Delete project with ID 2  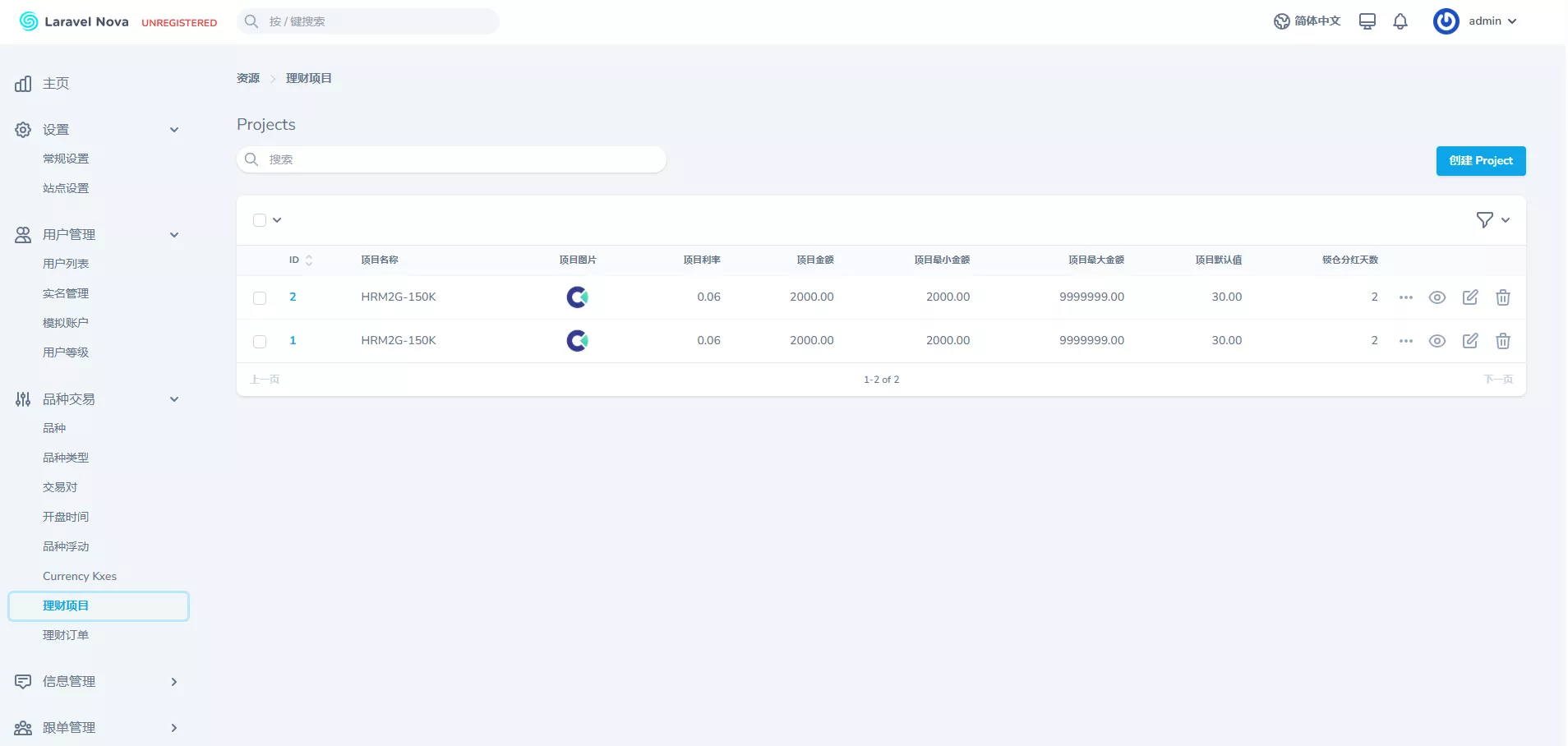[1502, 297]
